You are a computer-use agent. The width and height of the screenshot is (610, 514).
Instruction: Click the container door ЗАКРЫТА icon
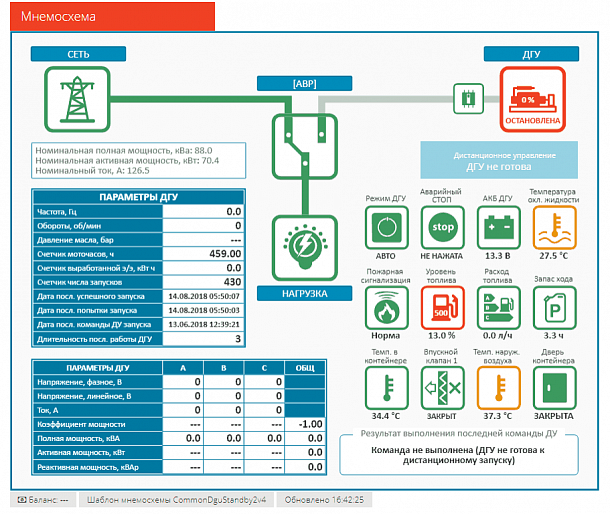554,388
